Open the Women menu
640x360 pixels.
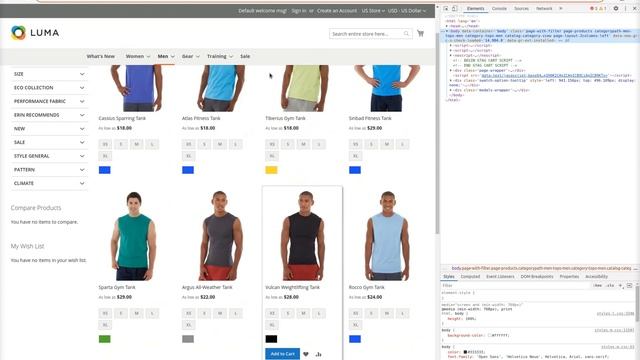(x=138, y=56)
